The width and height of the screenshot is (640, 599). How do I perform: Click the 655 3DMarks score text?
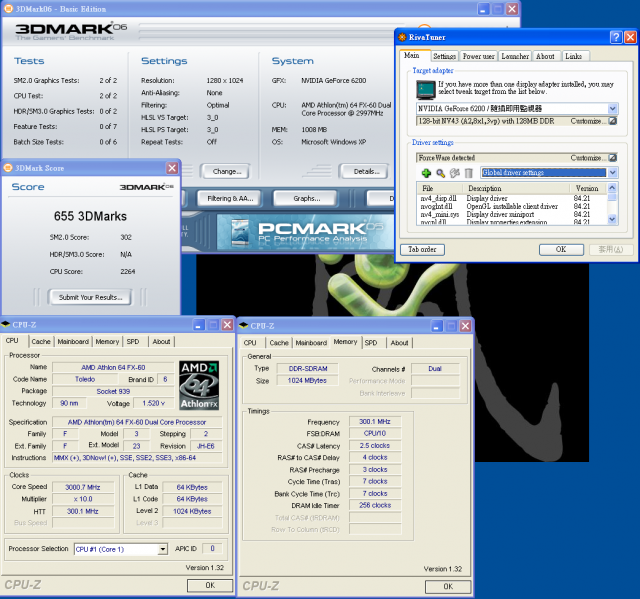tap(91, 216)
